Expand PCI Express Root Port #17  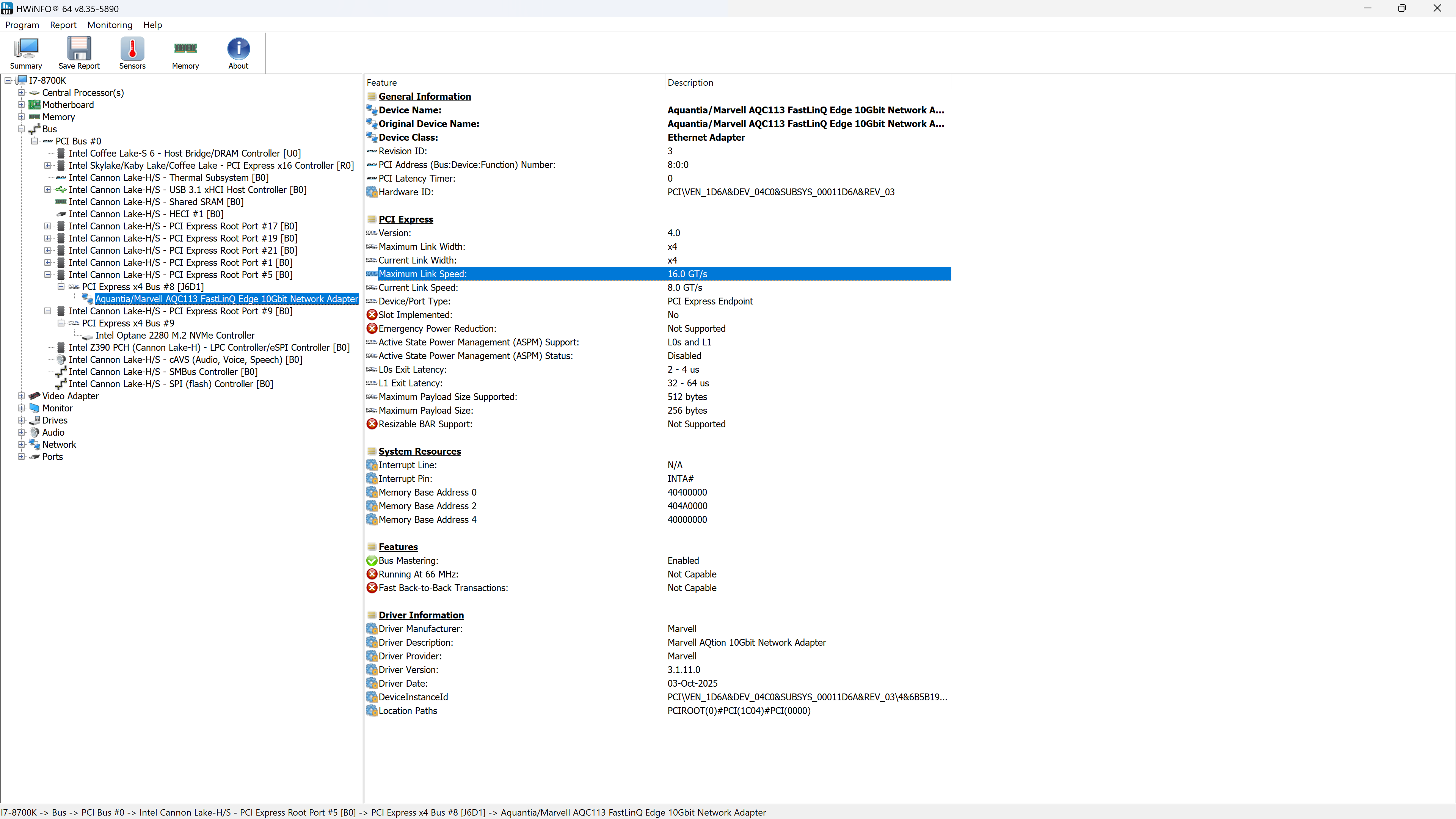click(x=48, y=226)
